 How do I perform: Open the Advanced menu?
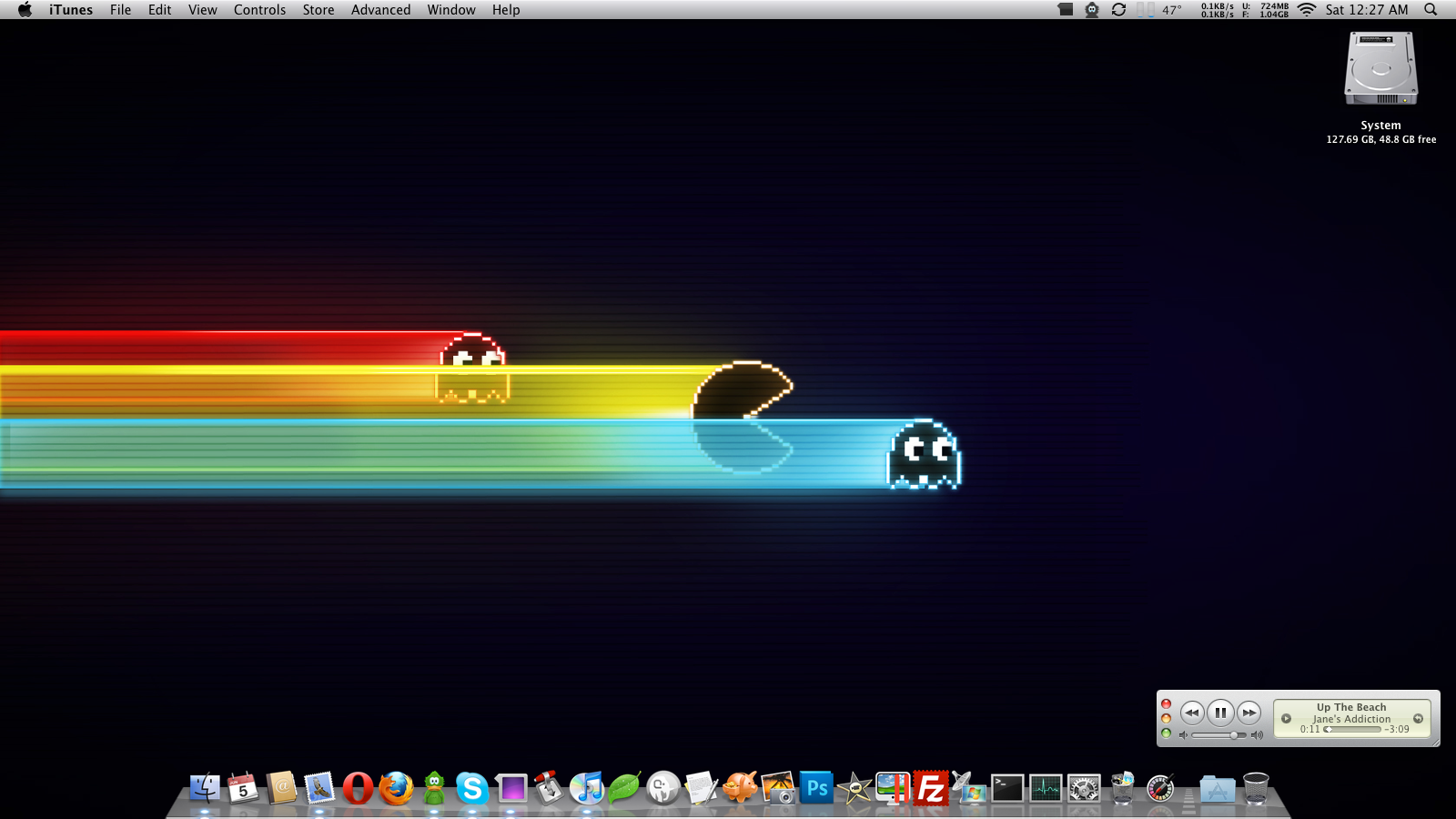(380, 10)
